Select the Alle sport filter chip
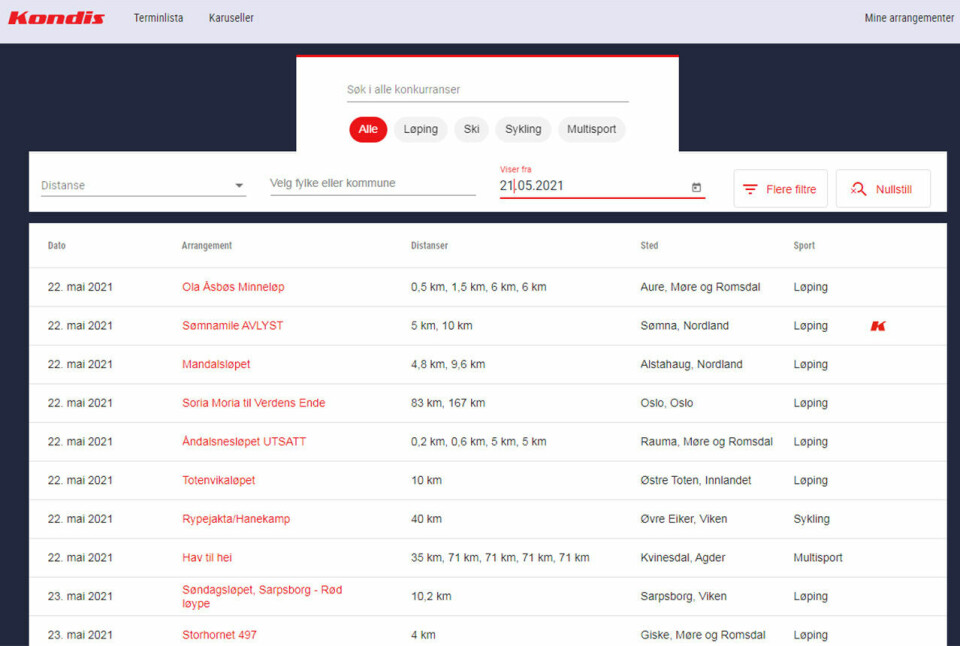 pyautogui.click(x=368, y=129)
